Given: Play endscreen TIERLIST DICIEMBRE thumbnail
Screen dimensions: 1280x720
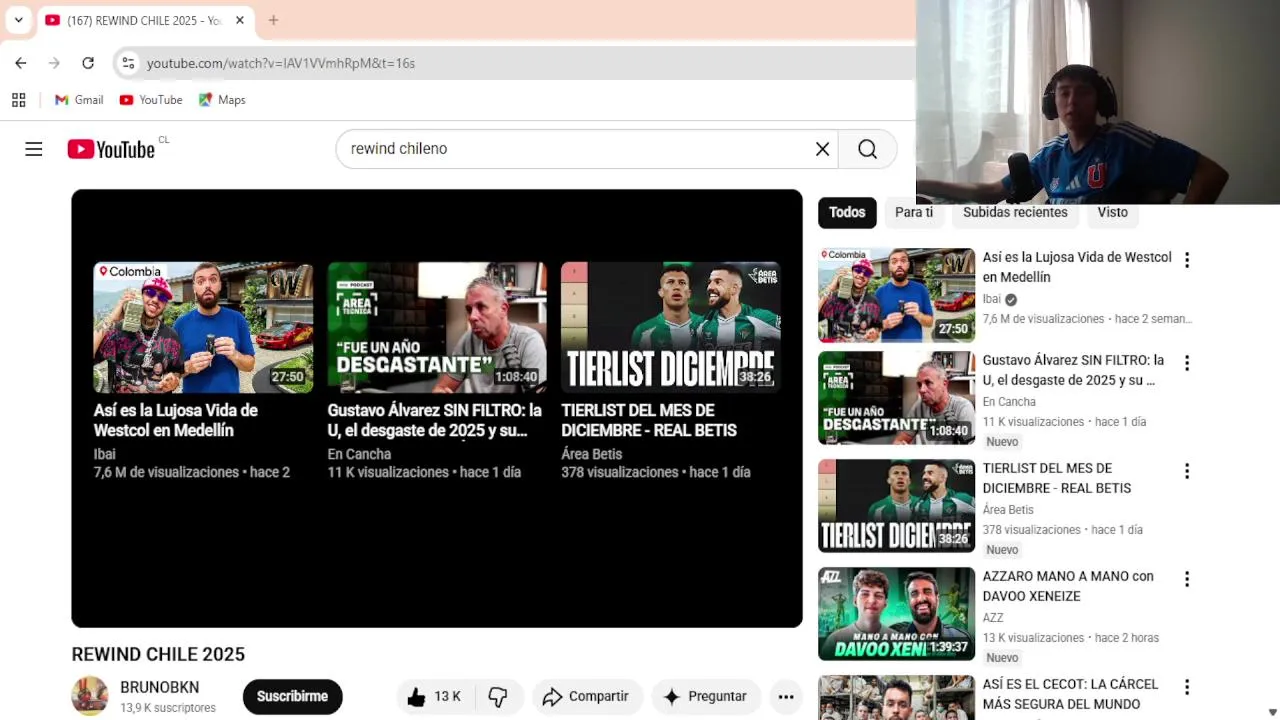Looking at the screenshot, I should coord(671,328).
